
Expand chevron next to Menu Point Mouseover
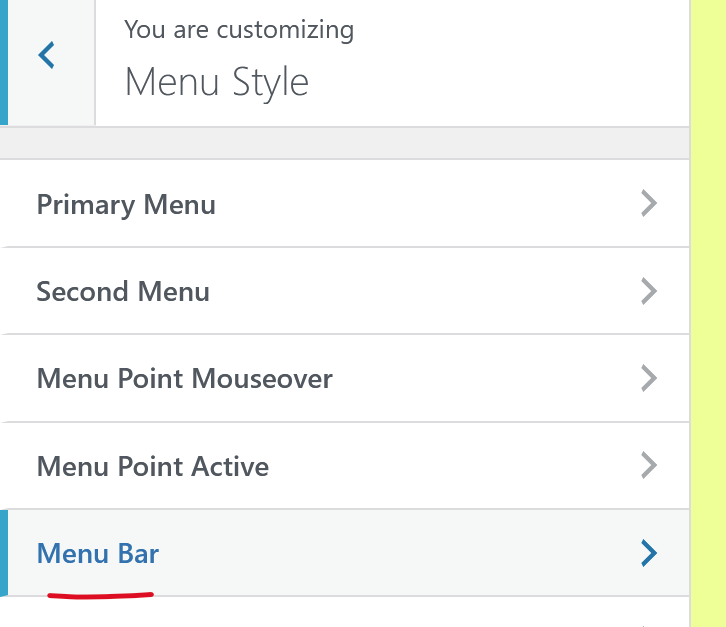point(649,379)
